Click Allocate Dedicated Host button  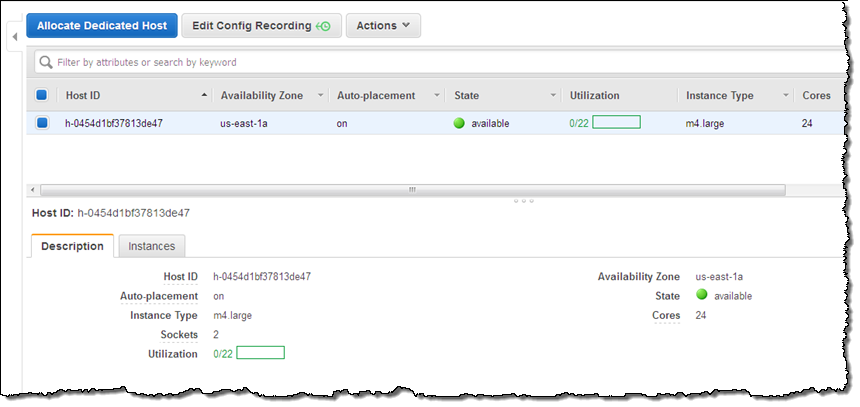(x=102, y=26)
